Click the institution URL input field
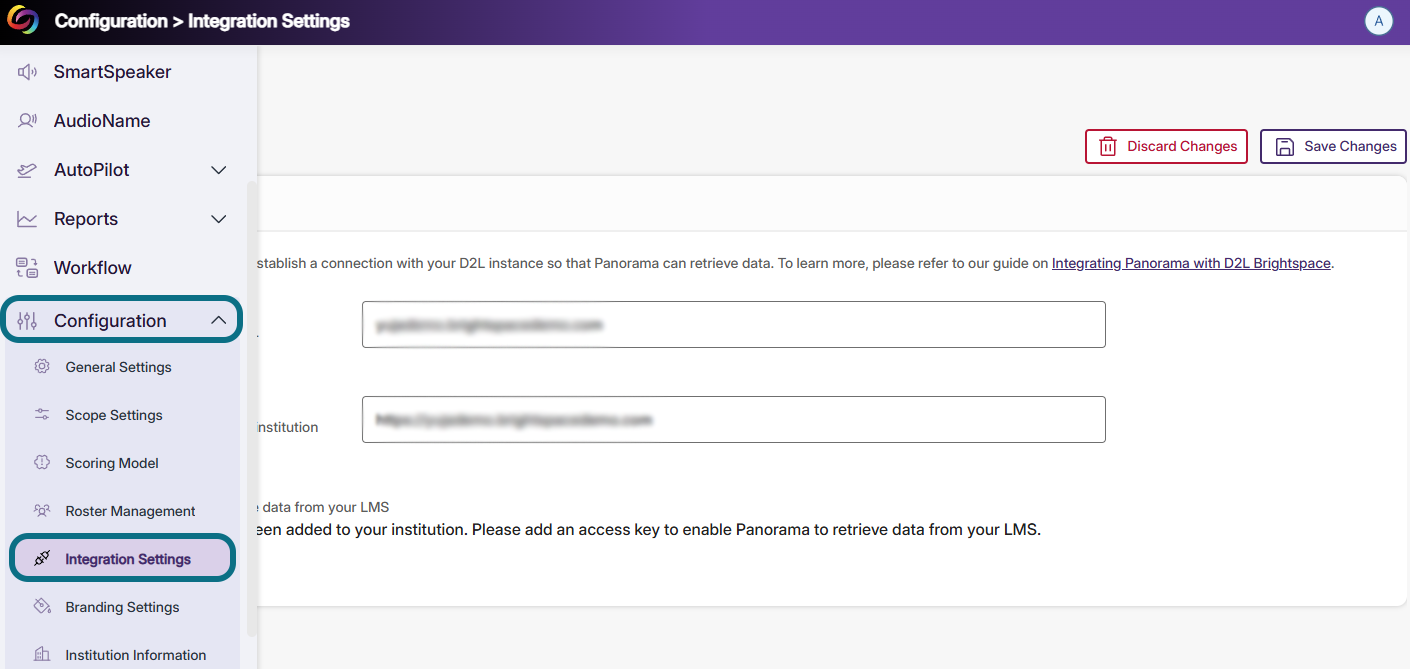 734,420
